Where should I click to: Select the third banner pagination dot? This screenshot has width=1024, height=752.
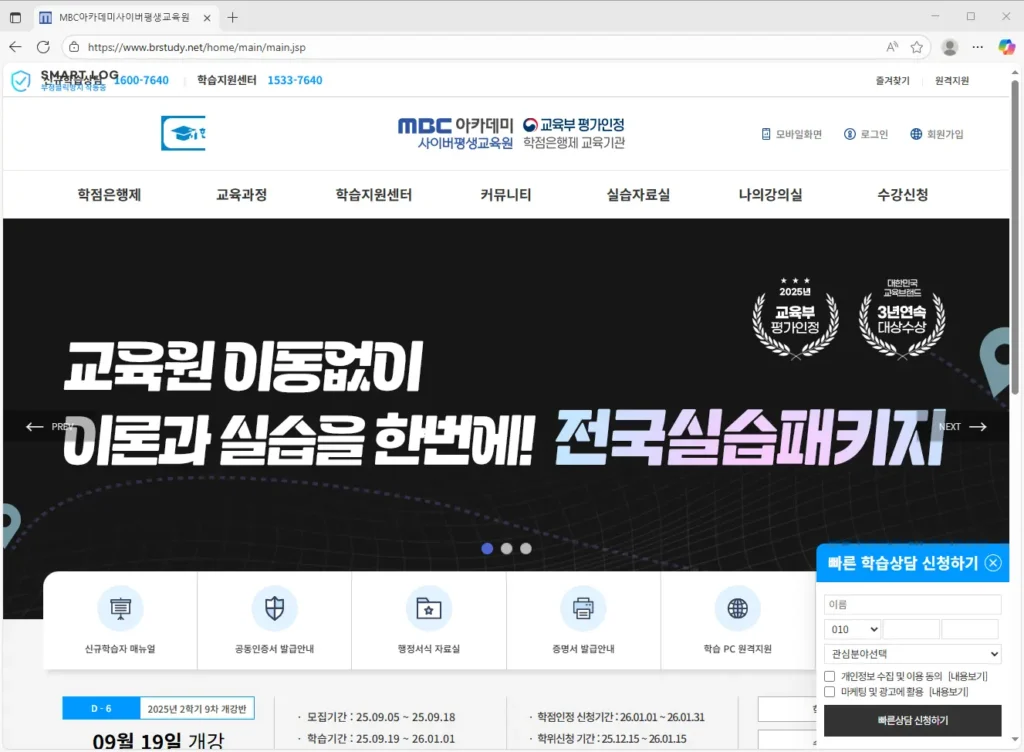pos(526,548)
